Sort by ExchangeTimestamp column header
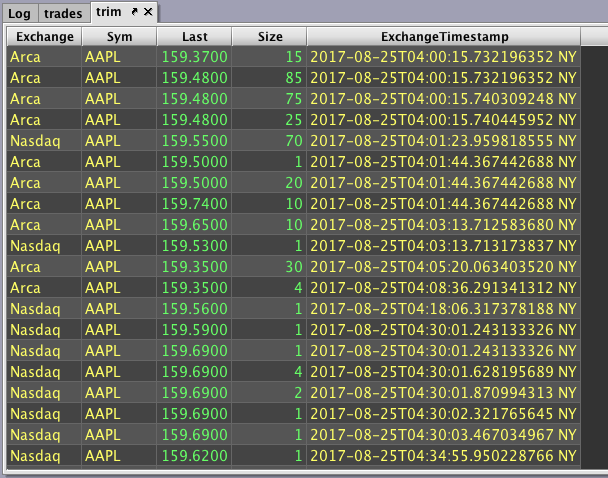This screenshot has height=478, width=608. coord(443,36)
